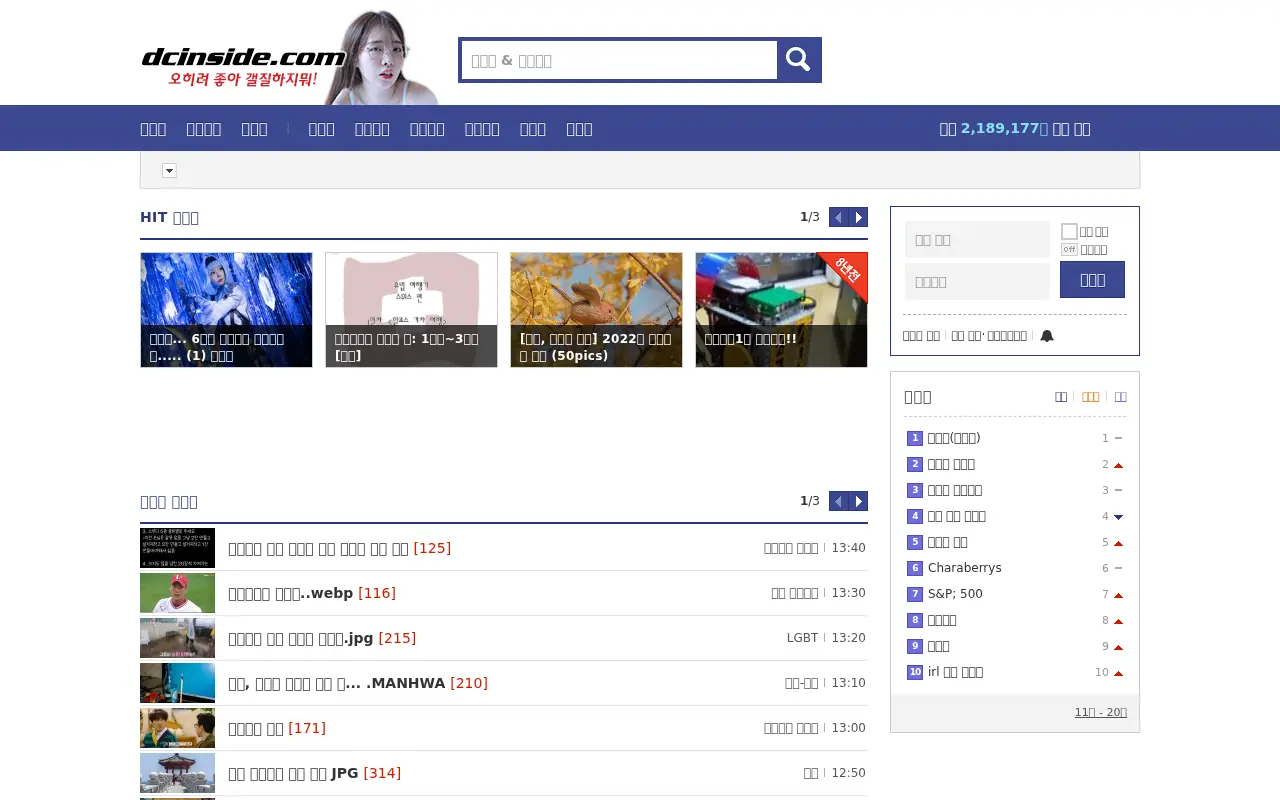
Task: Toggle the 'off' switch in login box
Action: [x=1069, y=250]
